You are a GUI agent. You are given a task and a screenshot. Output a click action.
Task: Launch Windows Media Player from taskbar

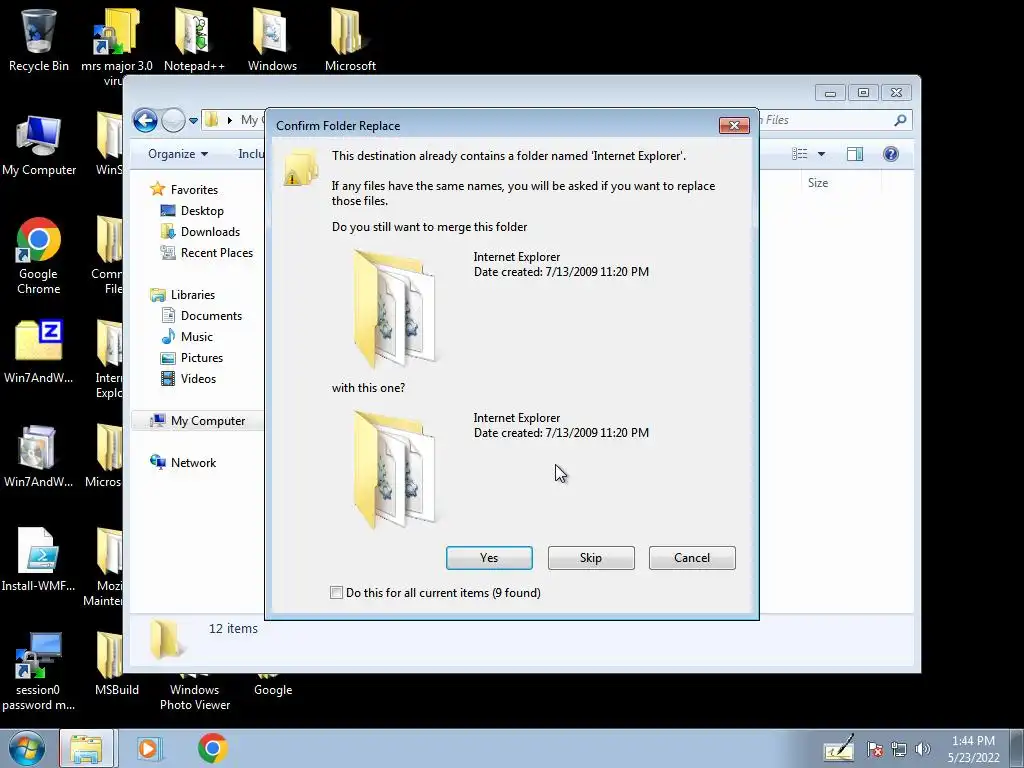click(148, 748)
